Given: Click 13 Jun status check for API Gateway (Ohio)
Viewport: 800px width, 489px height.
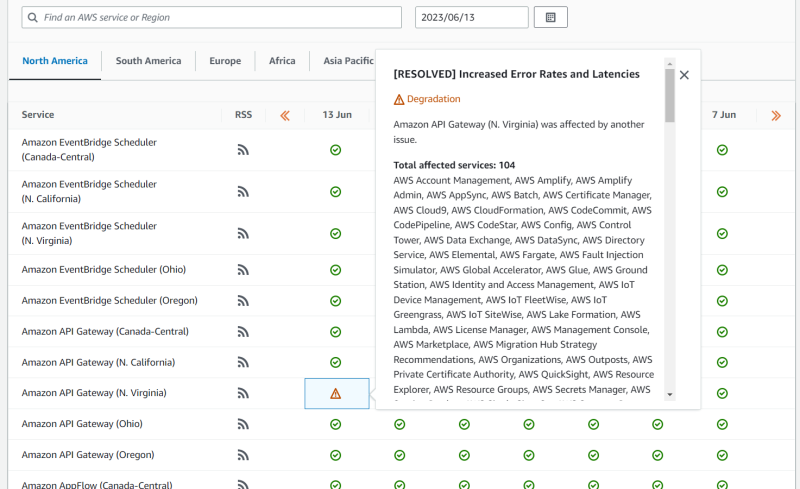Looking at the screenshot, I should point(335,425).
